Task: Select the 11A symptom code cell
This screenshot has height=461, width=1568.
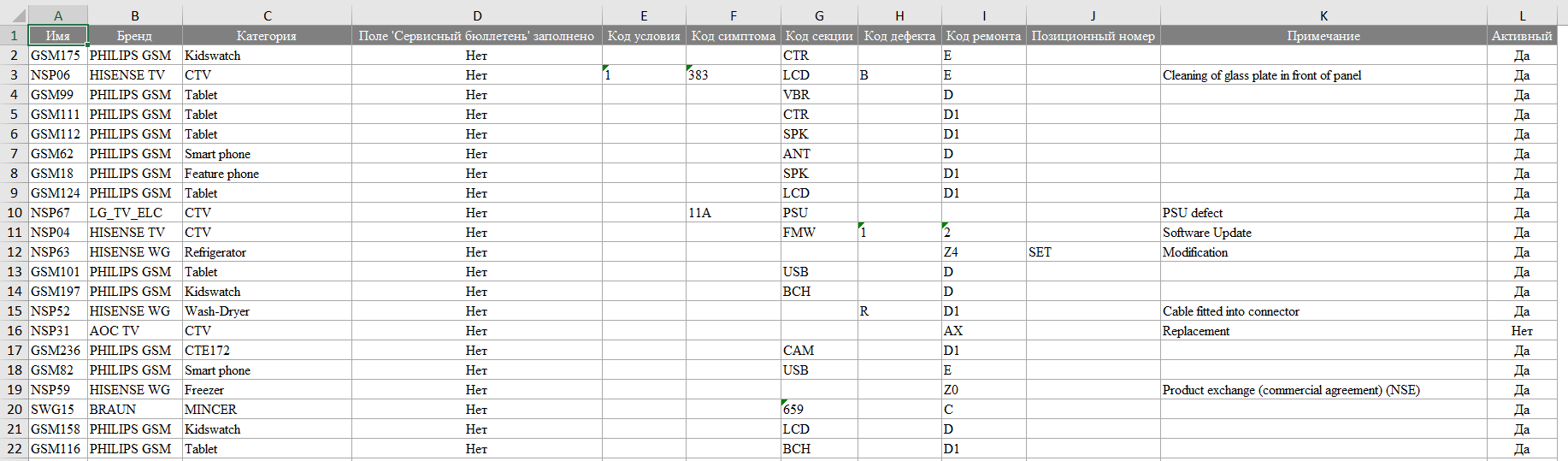Action: [x=734, y=212]
